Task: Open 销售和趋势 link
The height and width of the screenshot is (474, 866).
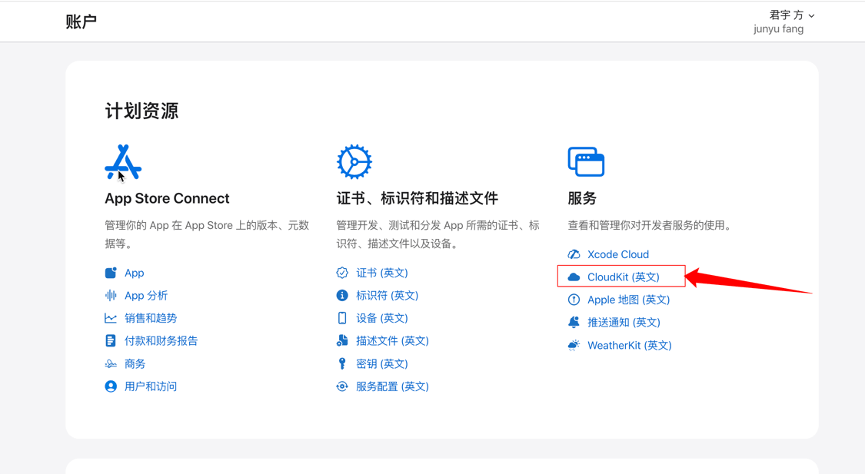Action: 151,318
